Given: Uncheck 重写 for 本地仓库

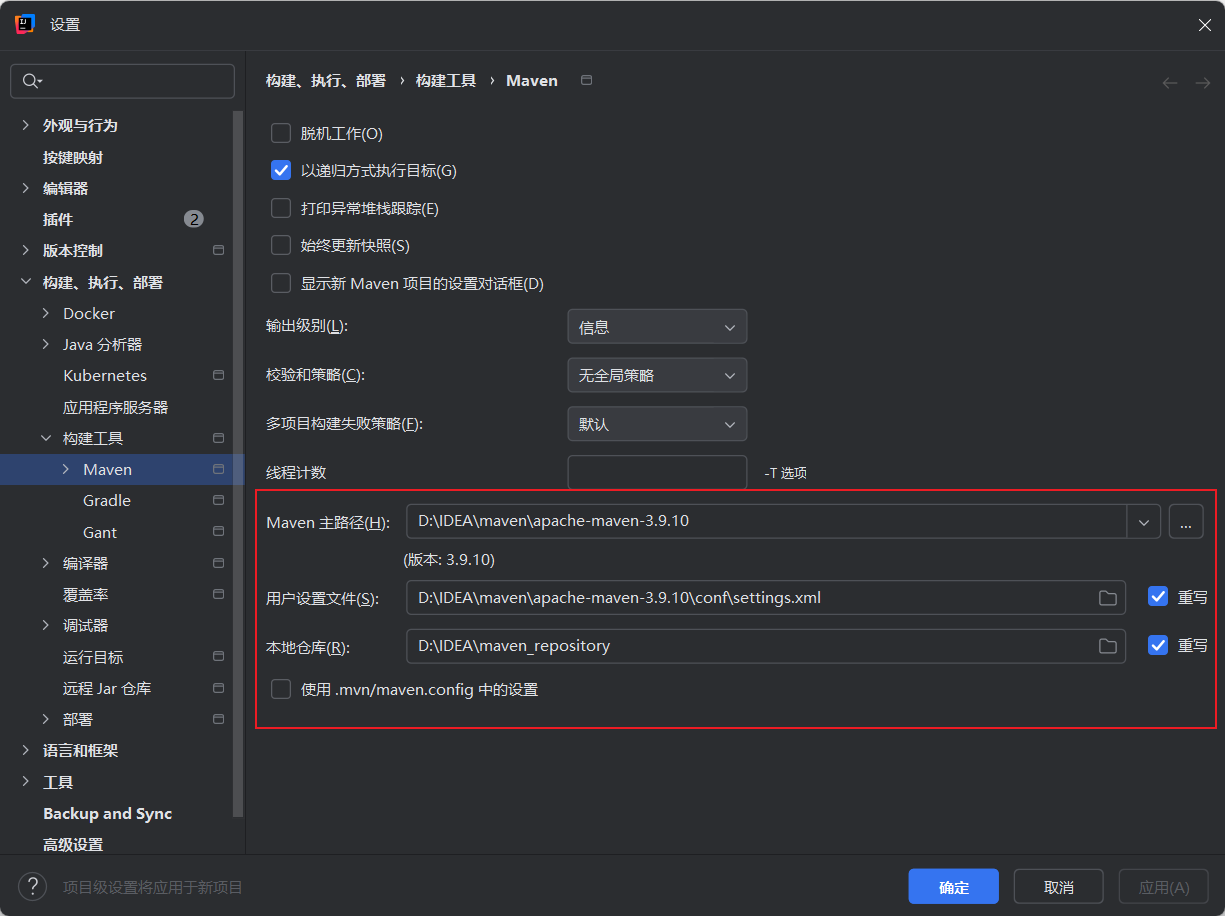Looking at the screenshot, I should 1158,645.
